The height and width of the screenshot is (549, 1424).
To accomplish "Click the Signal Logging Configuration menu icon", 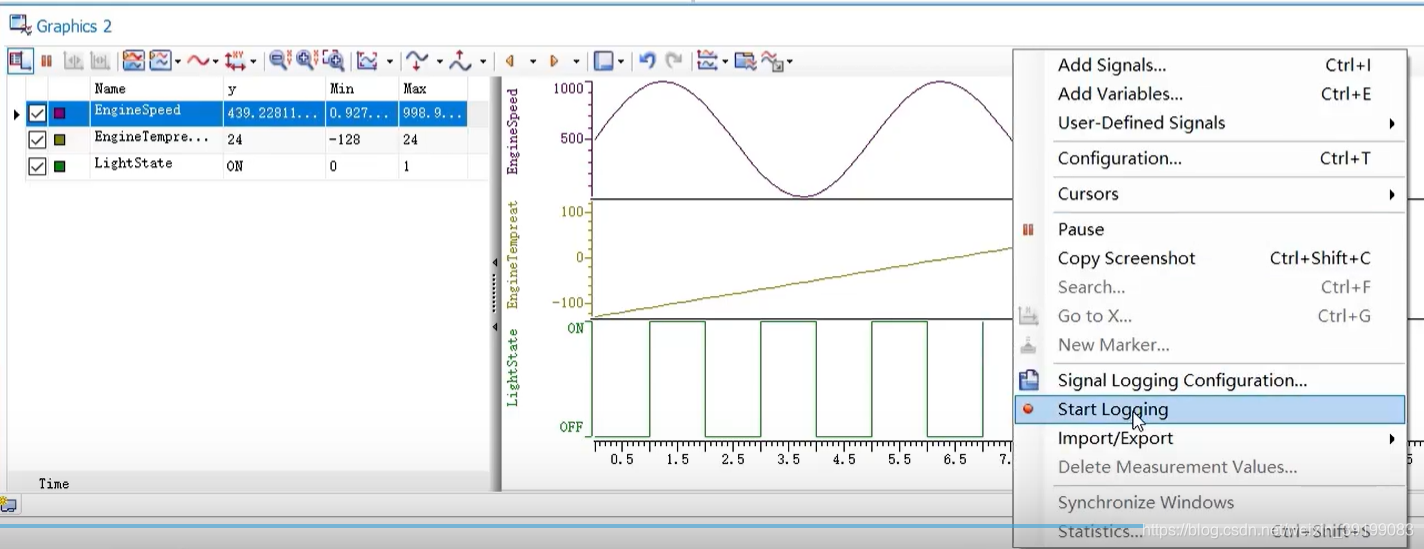I will [1029, 380].
